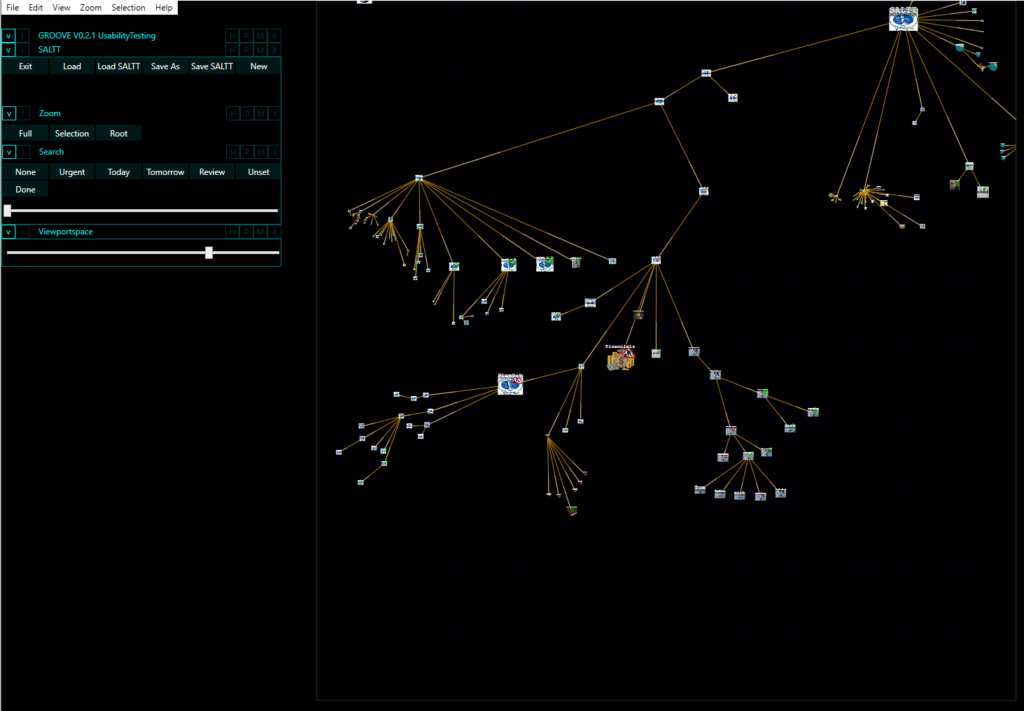Collapse the Viewportspace panel with V arrow
The height and width of the screenshot is (711, 1024).
click(x=9, y=232)
